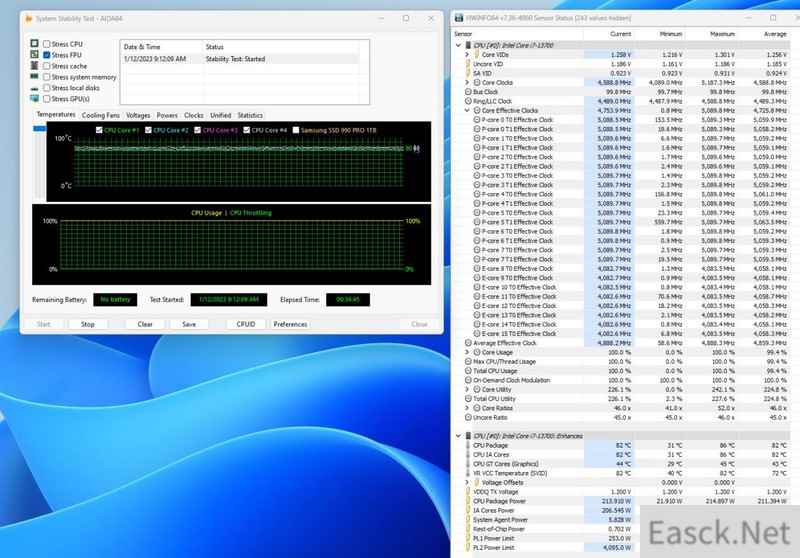The width and height of the screenshot is (800, 558).
Task: Click the voltage icon next to Uncore VID
Action: [468, 64]
